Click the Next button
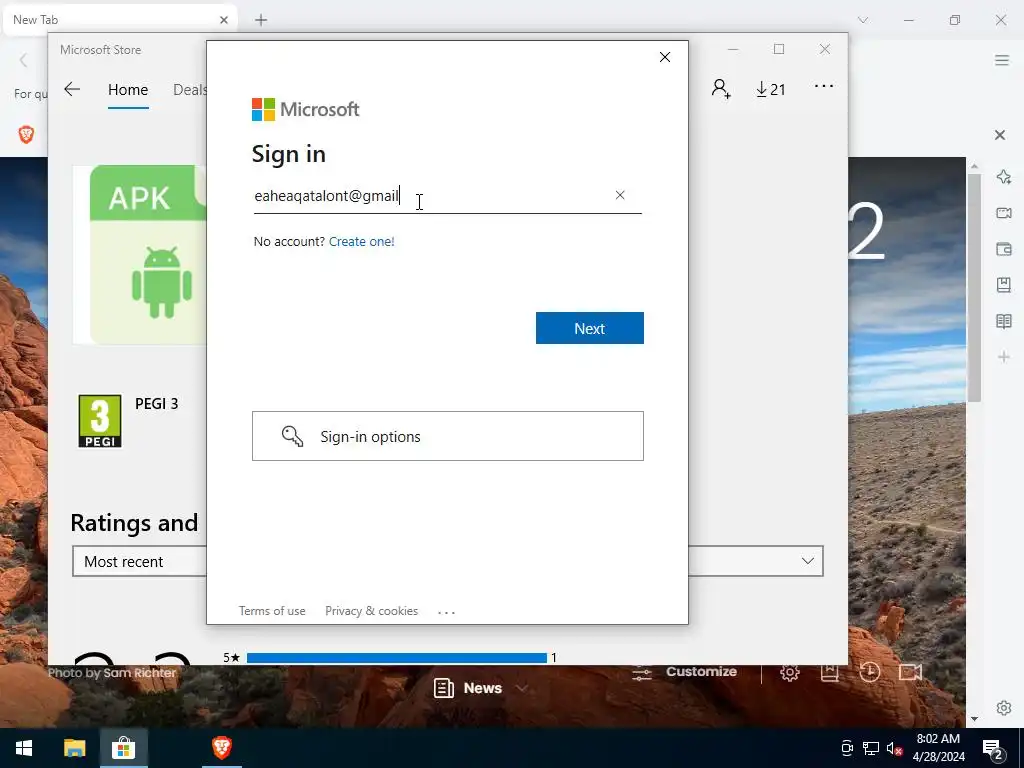The height and width of the screenshot is (768, 1024). pos(590,328)
